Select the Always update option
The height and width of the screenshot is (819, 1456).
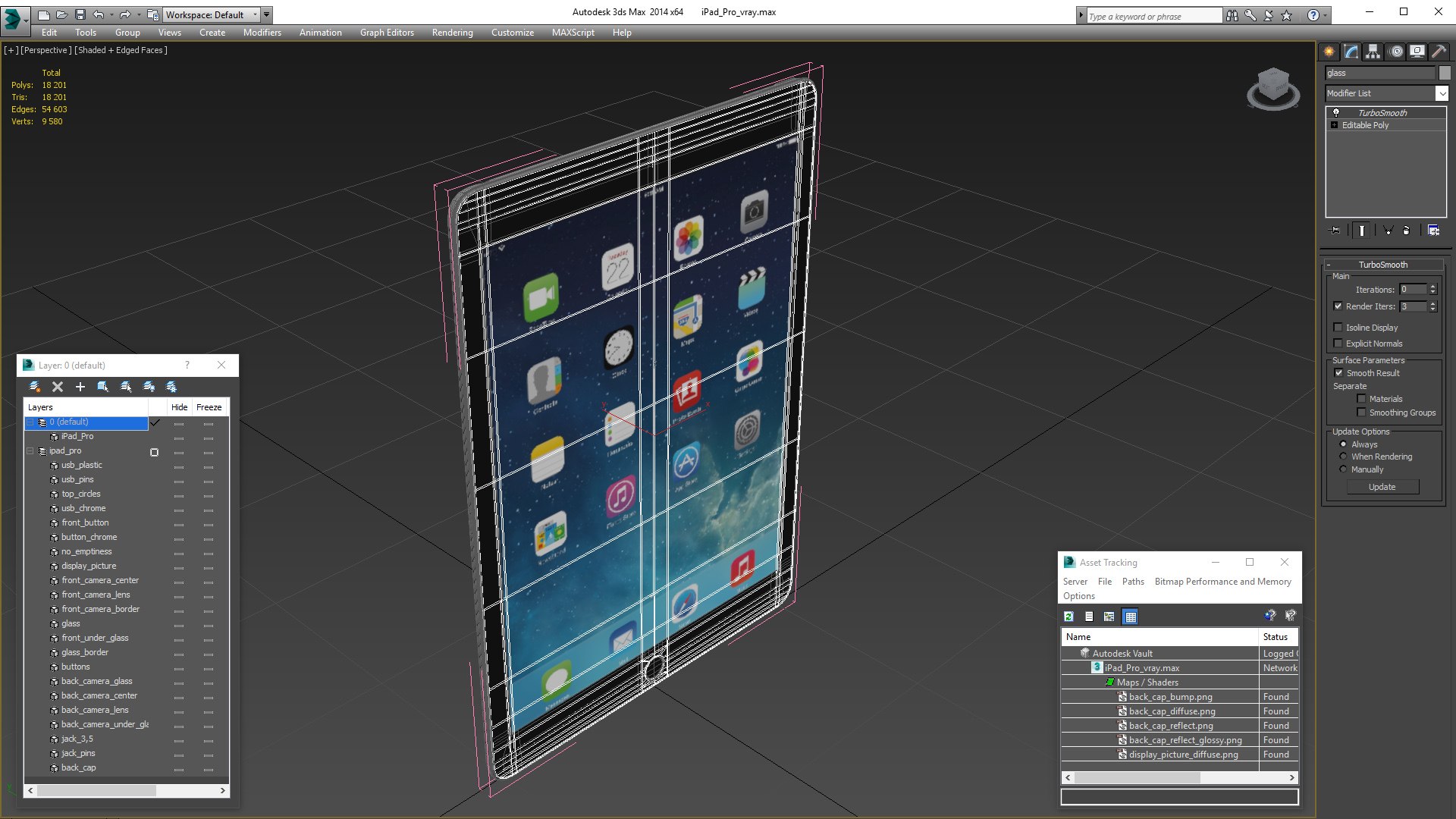coord(1343,444)
